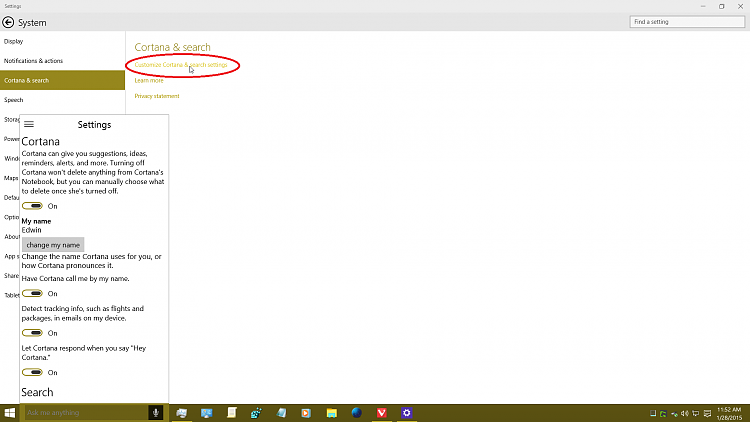Click the 'My name' label

(x=36, y=221)
